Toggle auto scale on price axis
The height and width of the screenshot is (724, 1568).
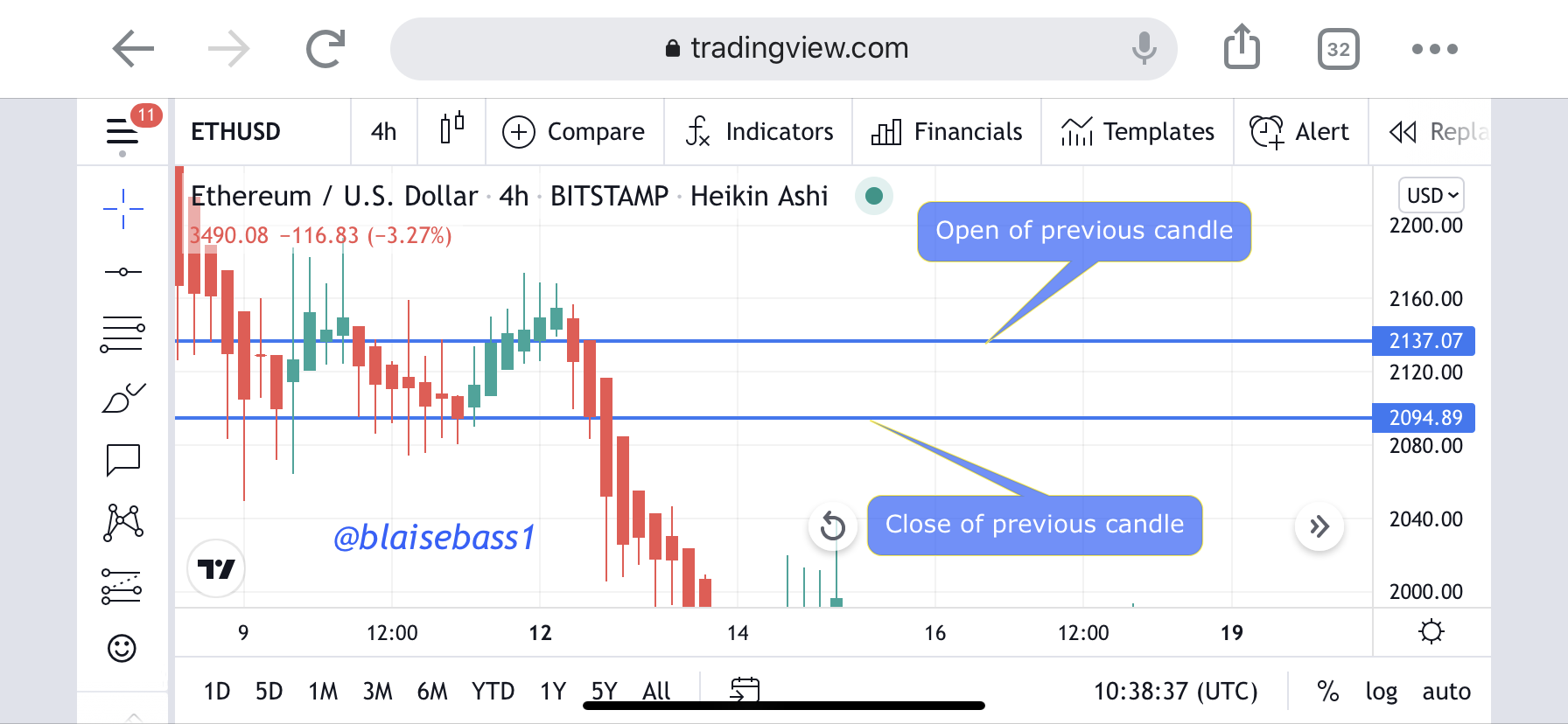(1445, 692)
